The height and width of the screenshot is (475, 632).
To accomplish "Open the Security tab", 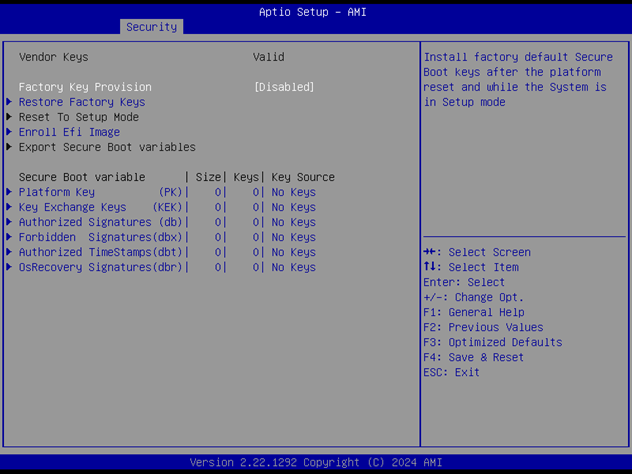I will [151, 27].
